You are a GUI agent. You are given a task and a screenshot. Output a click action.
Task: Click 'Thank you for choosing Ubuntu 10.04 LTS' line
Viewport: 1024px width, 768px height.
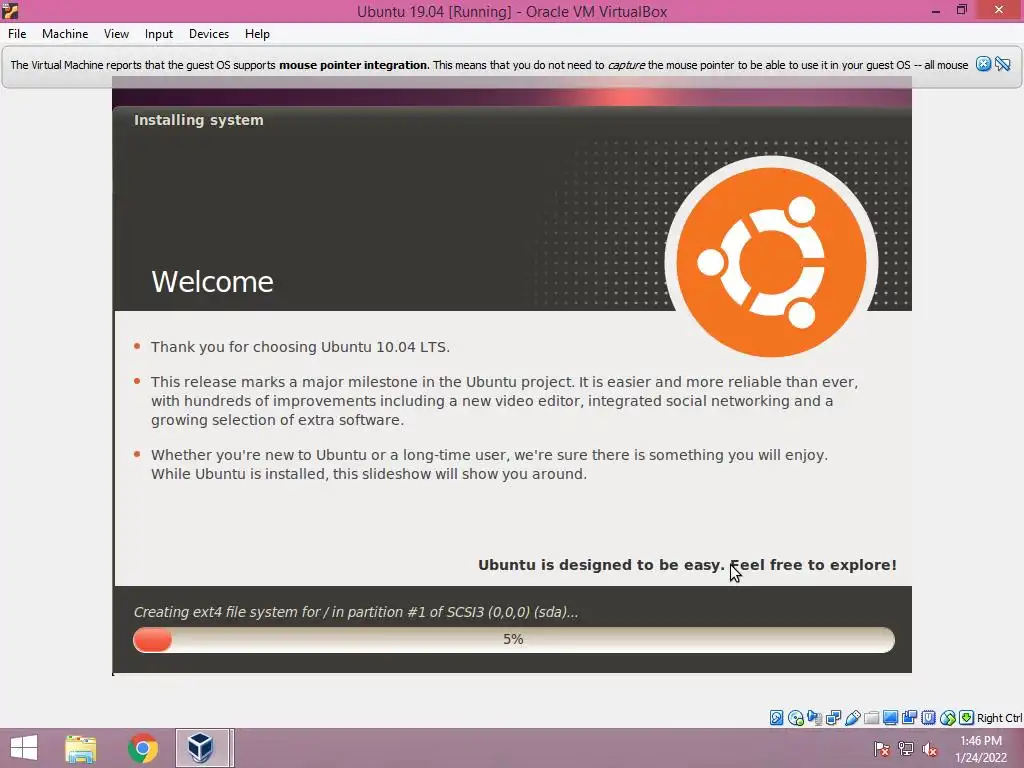(300, 347)
